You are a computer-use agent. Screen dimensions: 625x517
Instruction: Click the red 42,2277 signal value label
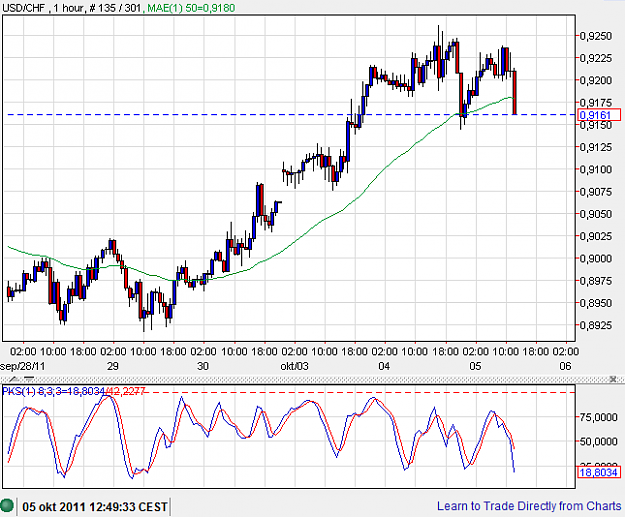[x=126, y=391]
